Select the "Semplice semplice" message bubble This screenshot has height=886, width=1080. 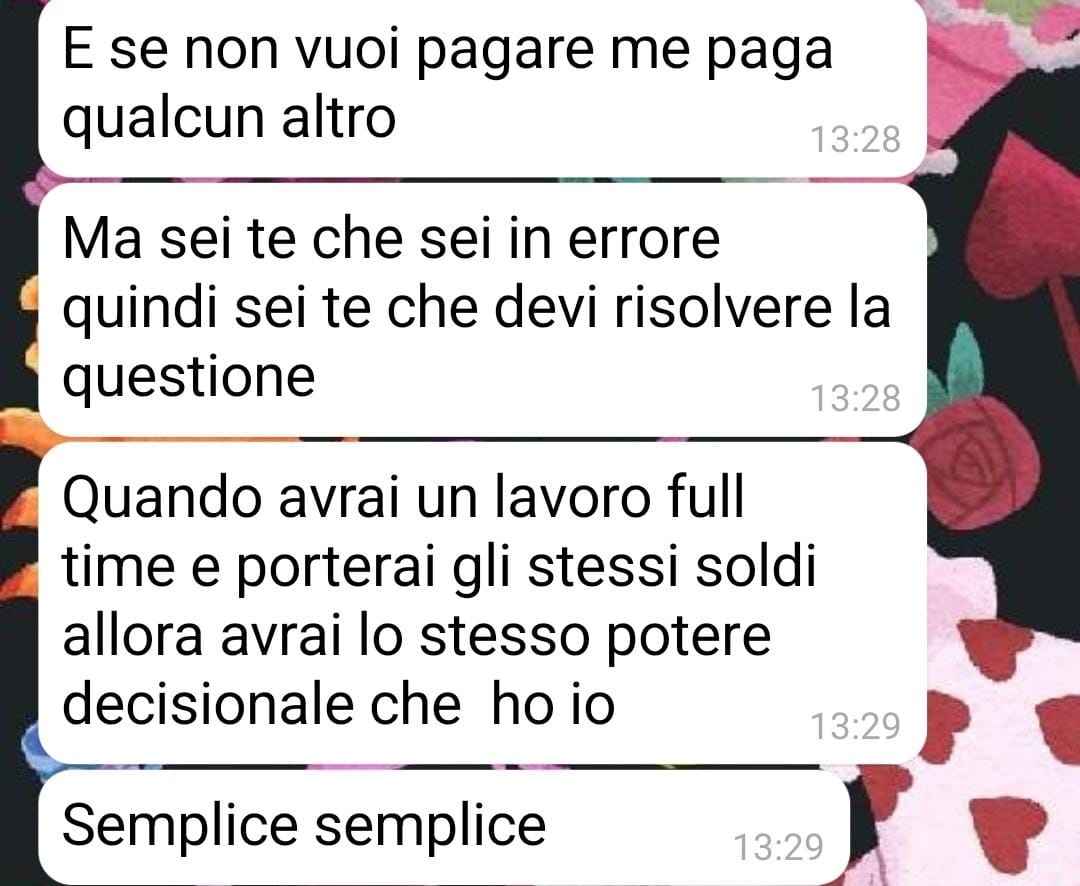(444, 827)
